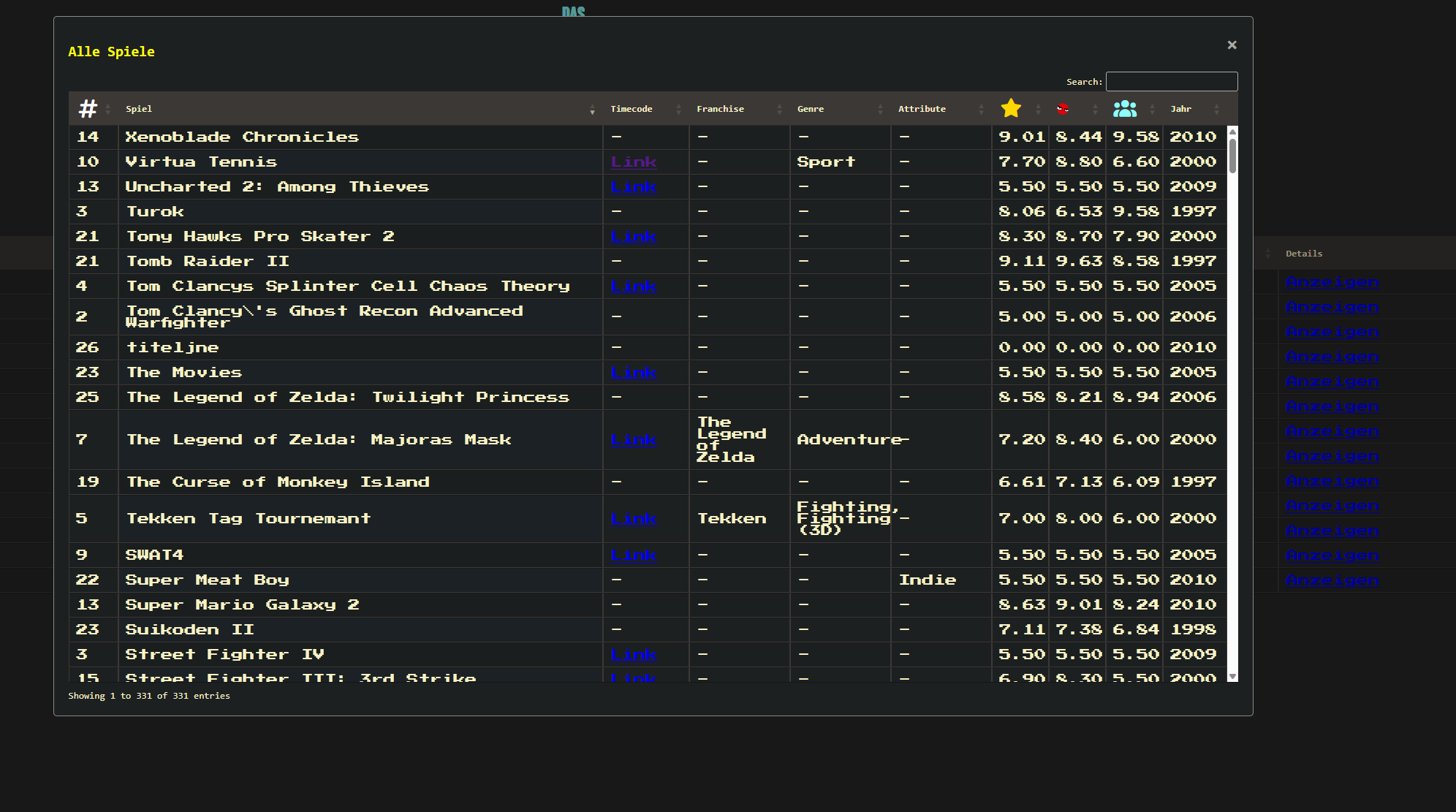Toggle sort arrows on Spiel column
The image size is (1456, 812).
592,110
